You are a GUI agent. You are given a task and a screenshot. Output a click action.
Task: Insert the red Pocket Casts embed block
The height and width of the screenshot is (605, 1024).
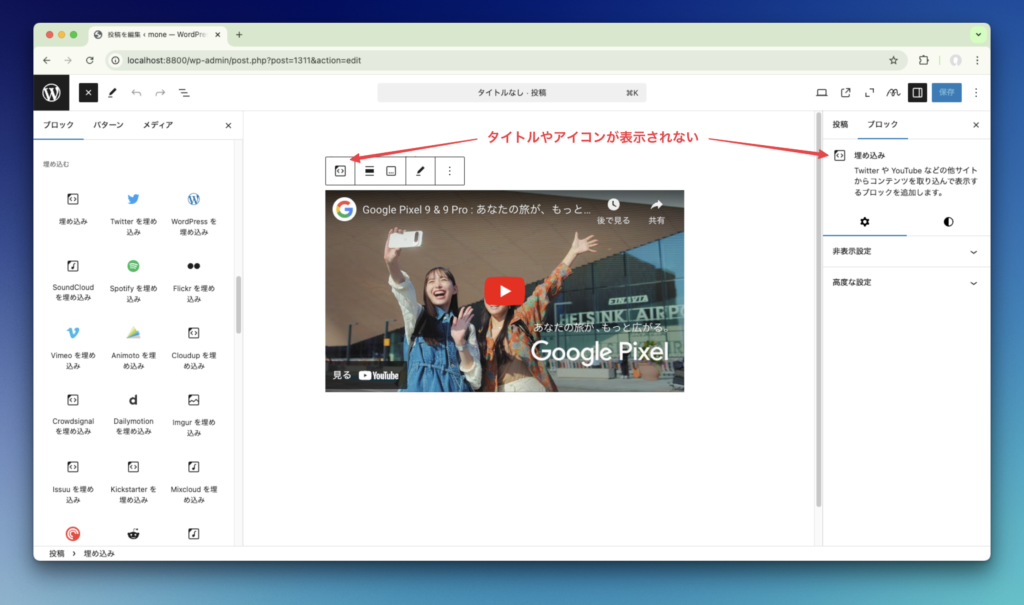(x=73, y=534)
